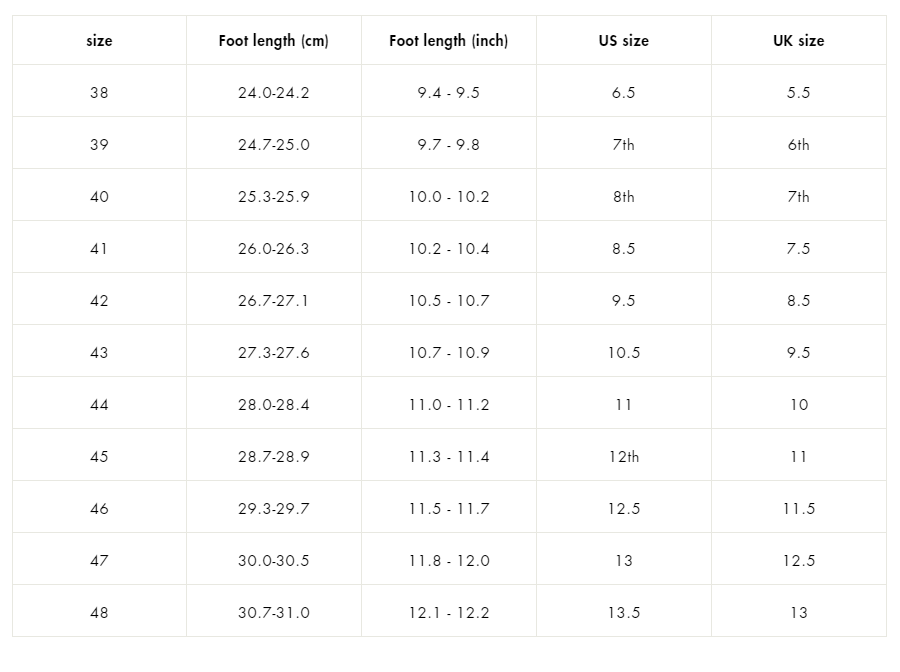Select the 11.3 - 11.4 inch cell
The image size is (900, 672).
pos(448,457)
